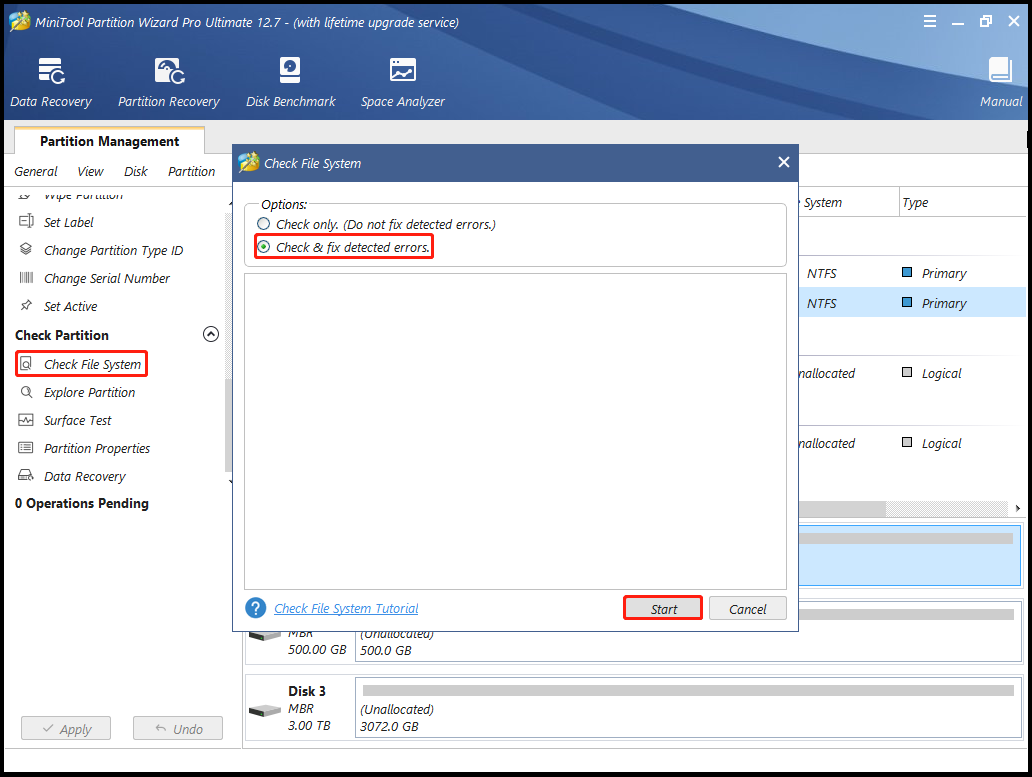Click the 0 Operations Pending heading
1032x777 pixels.
click(82, 503)
